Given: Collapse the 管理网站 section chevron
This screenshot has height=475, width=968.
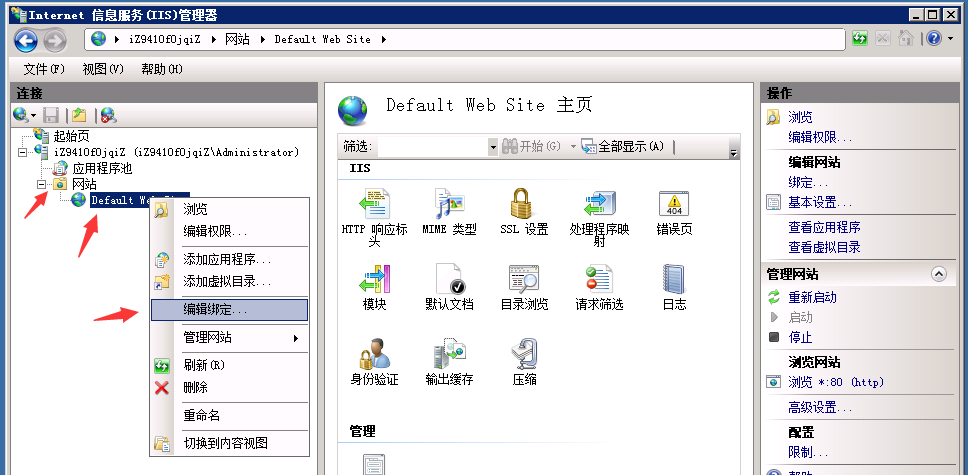Looking at the screenshot, I should click(938, 274).
